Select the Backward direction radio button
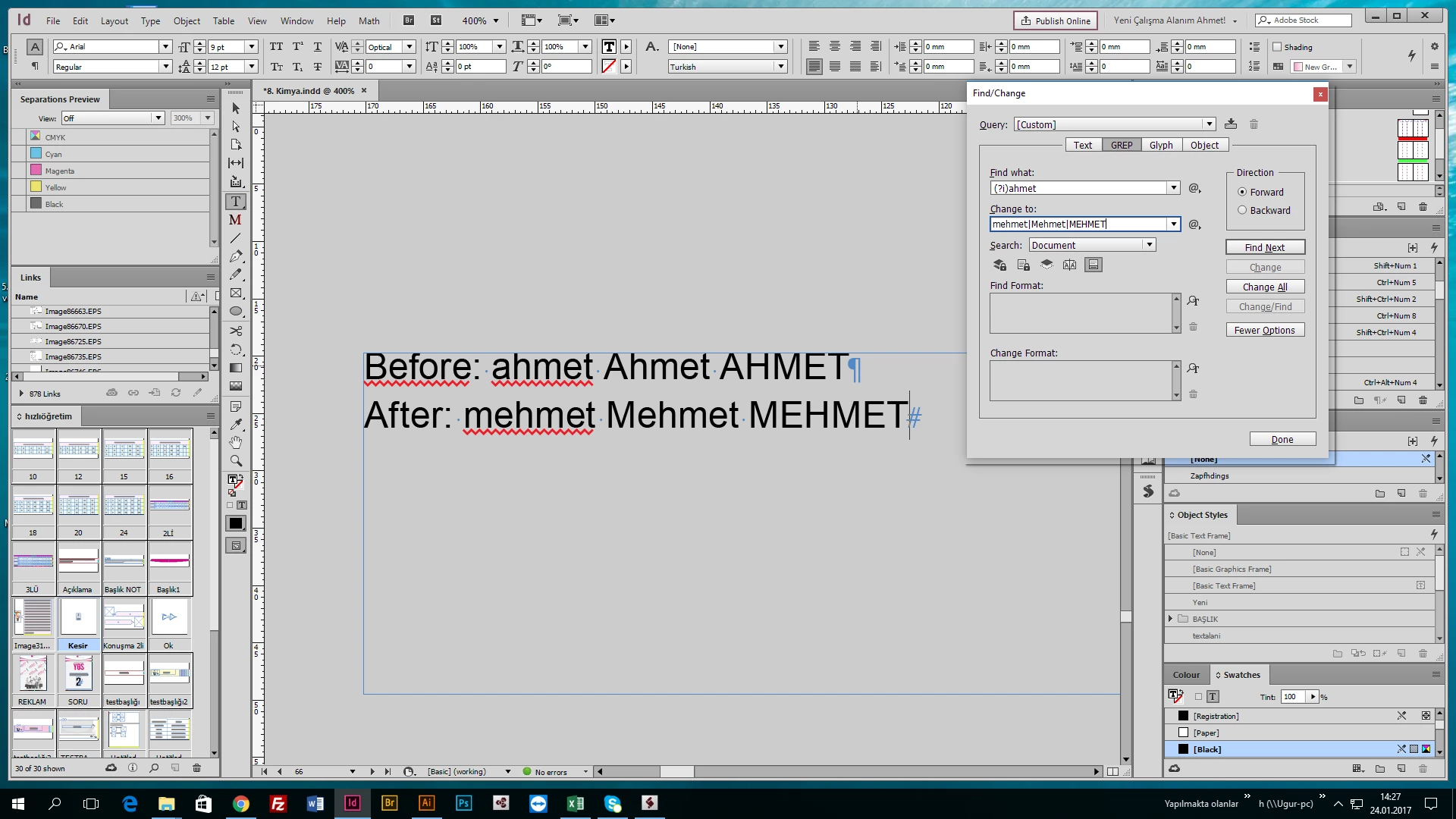 [x=1242, y=211]
